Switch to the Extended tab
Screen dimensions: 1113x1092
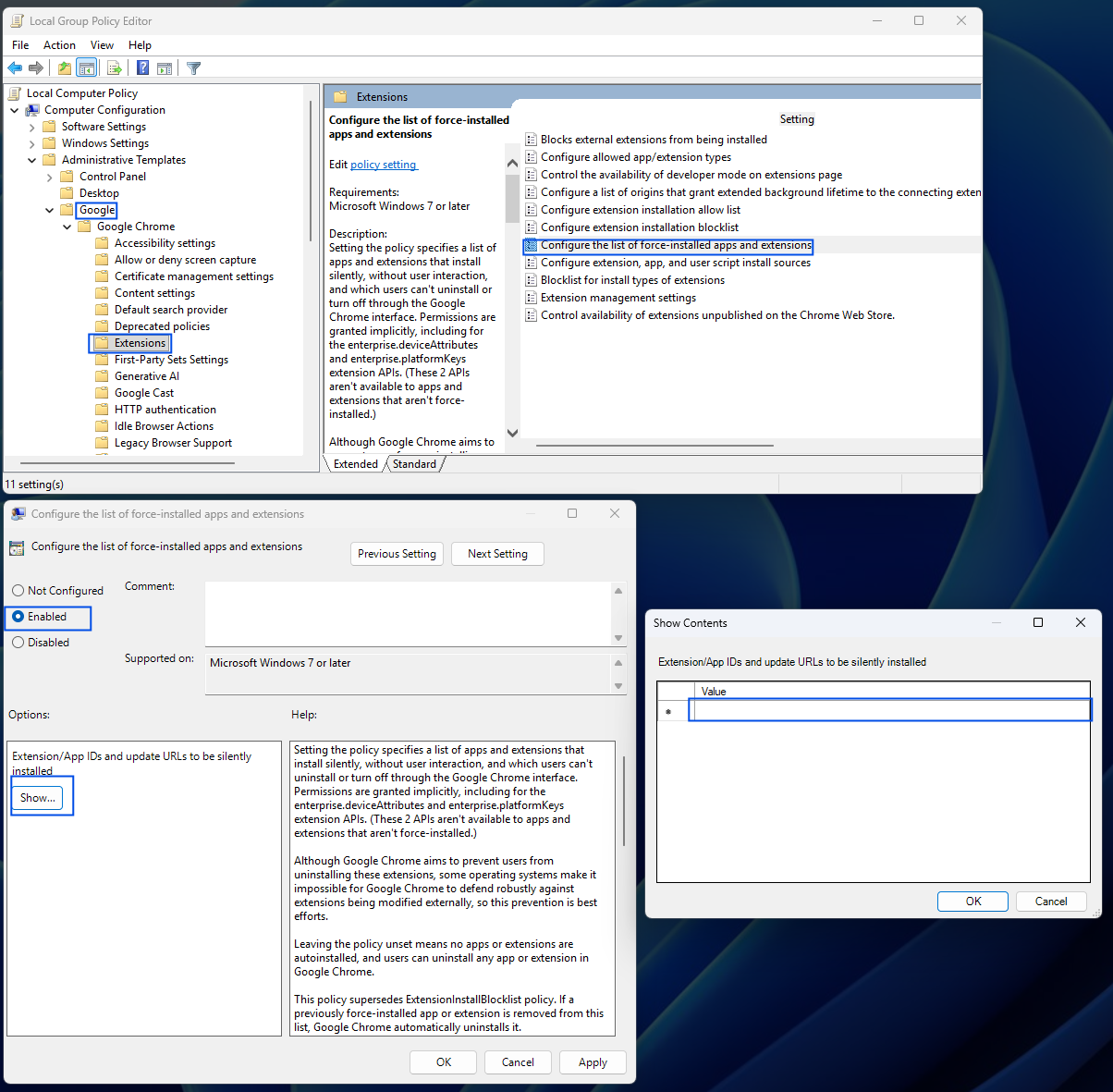(x=356, y=464)
